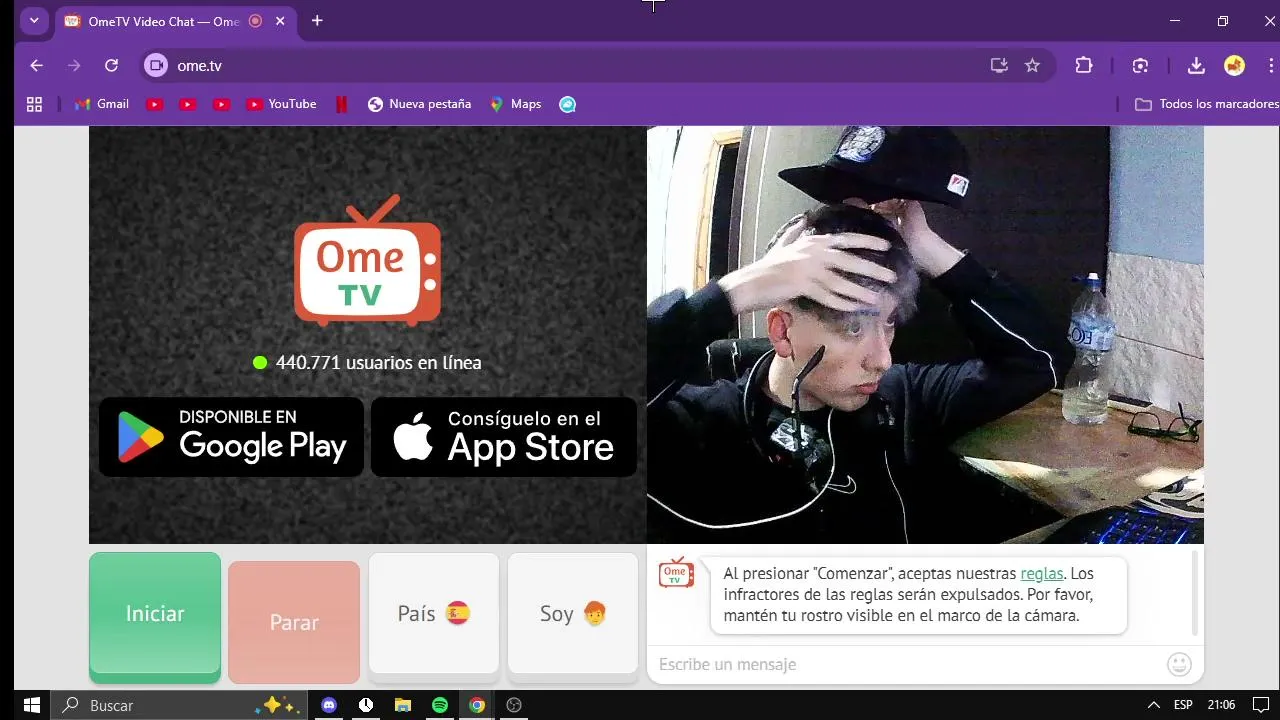Show hidden system tray icons
Image resolution: width=1280 pixels, height=720 pixels.
click(x=1153, y=705)
